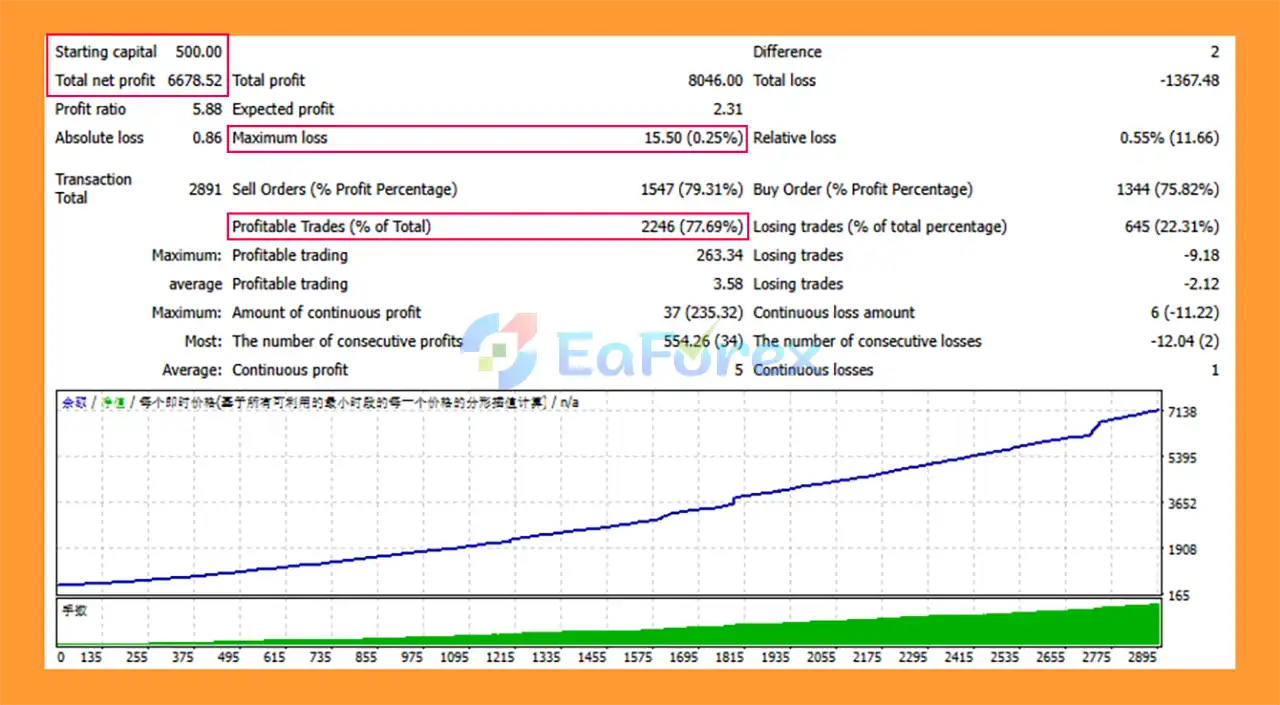Click the Profit ratio value 5.88
1280x705 pixels.
click(x=206, y=109)
